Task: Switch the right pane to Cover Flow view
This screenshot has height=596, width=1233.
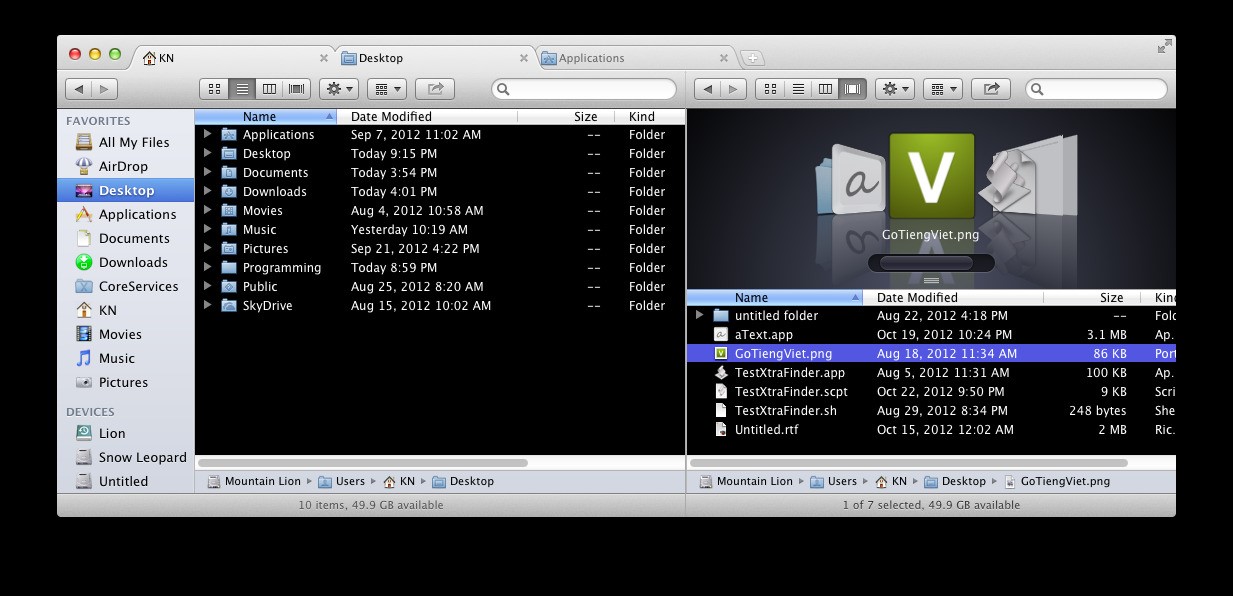Action: pos(852,88)
